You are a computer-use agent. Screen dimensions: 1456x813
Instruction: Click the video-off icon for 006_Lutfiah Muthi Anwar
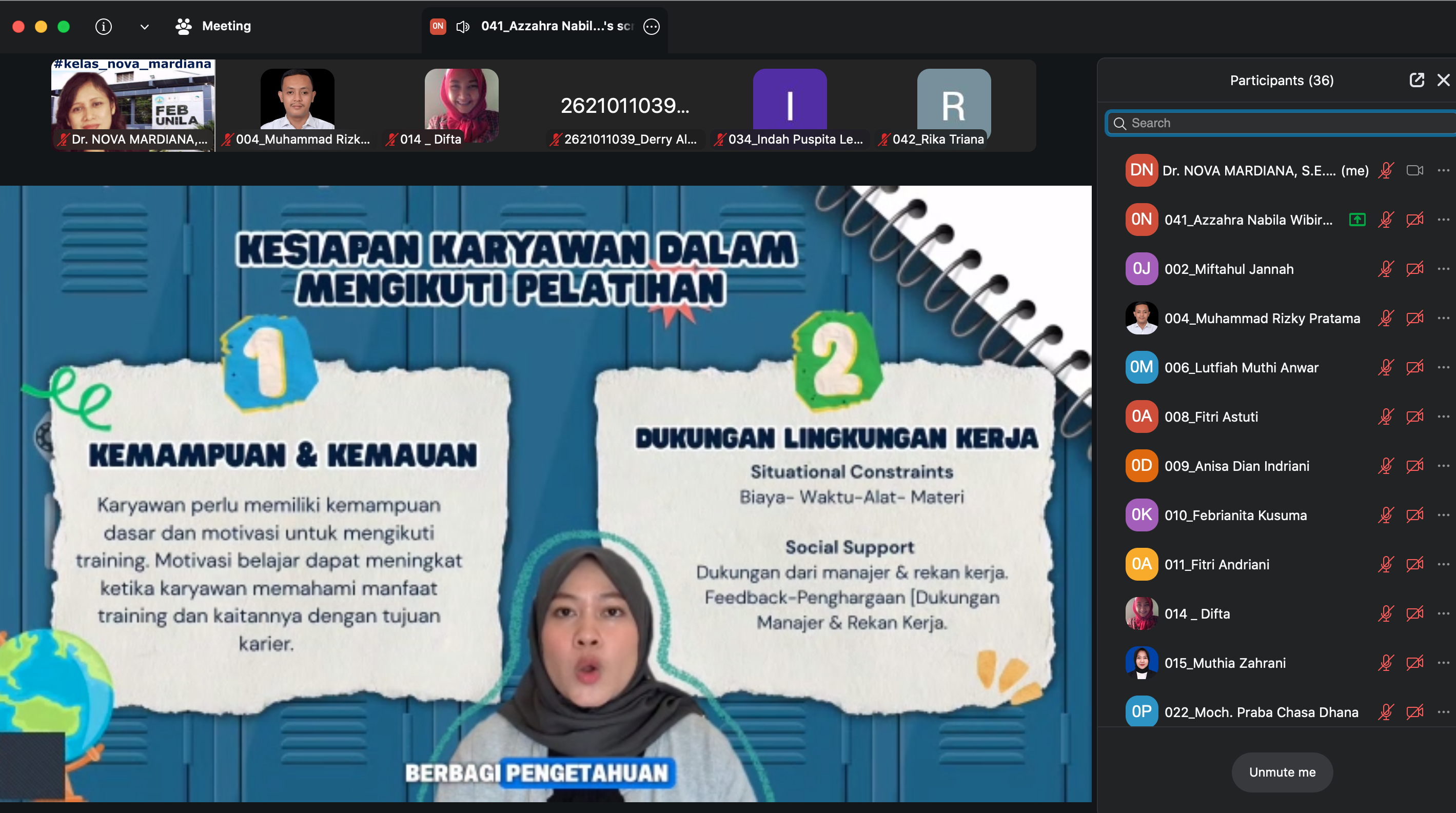(1415, 367)
